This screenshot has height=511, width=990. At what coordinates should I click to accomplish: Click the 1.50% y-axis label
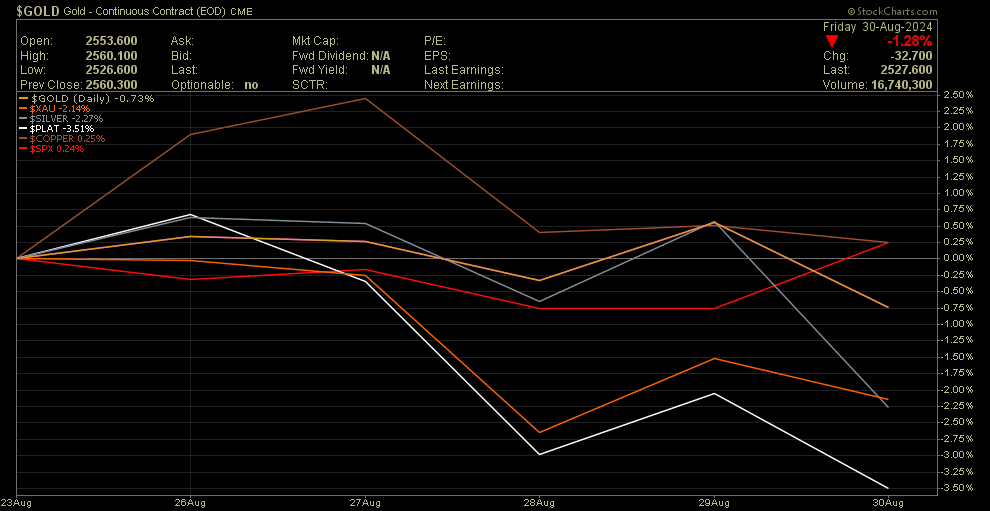click(959, 160)
